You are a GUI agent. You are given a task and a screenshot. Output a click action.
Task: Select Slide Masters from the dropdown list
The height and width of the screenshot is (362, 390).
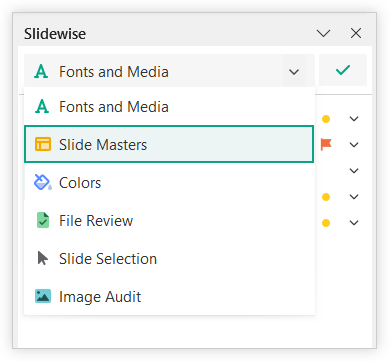(x=169, y=144)
